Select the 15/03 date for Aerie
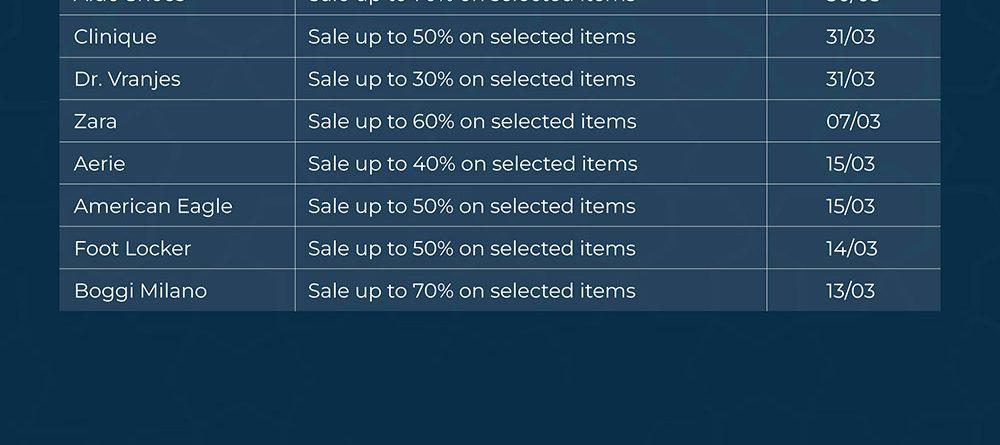This screenshot has height=445, width=1000. (850, 164)
